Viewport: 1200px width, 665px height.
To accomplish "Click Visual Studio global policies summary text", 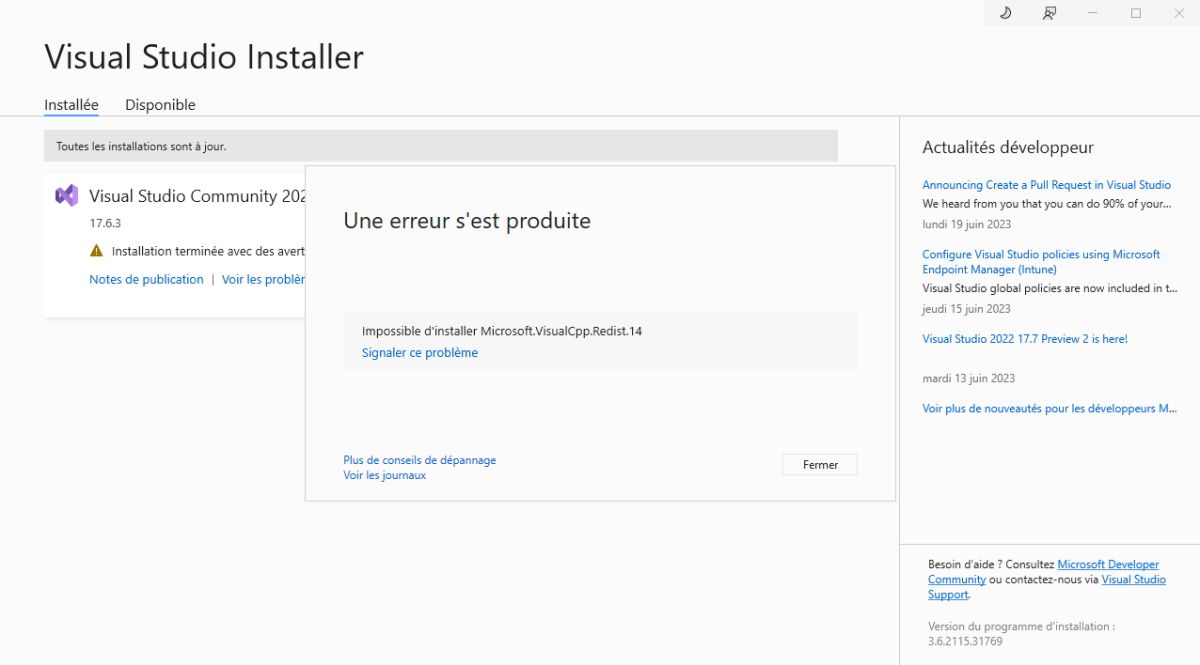I will (x=1049, y=289).
